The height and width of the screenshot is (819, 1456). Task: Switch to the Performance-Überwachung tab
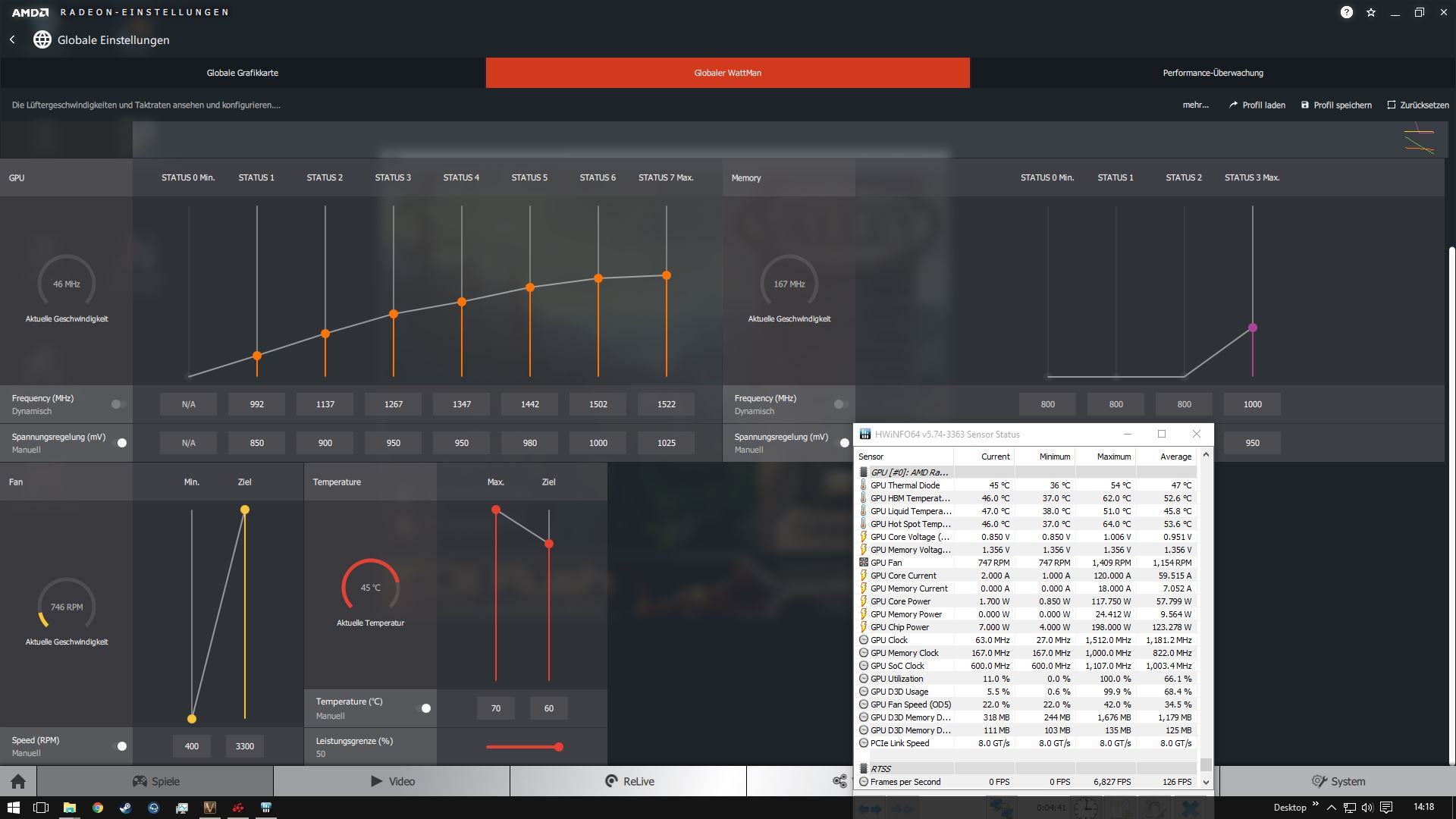click(1213, 73)
